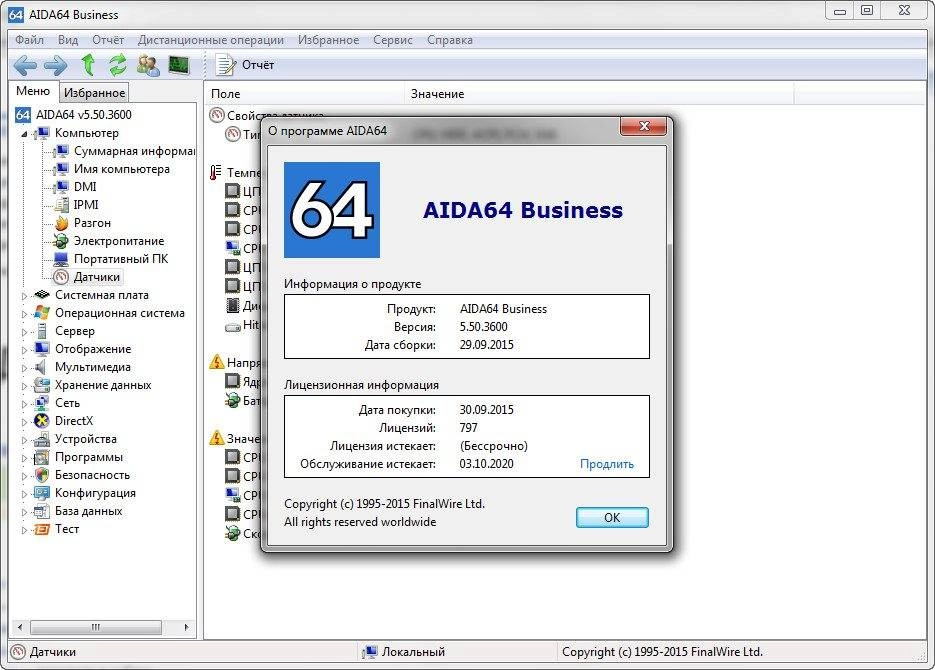Click the 64 logo in About dialog

(x=332, y=210)
